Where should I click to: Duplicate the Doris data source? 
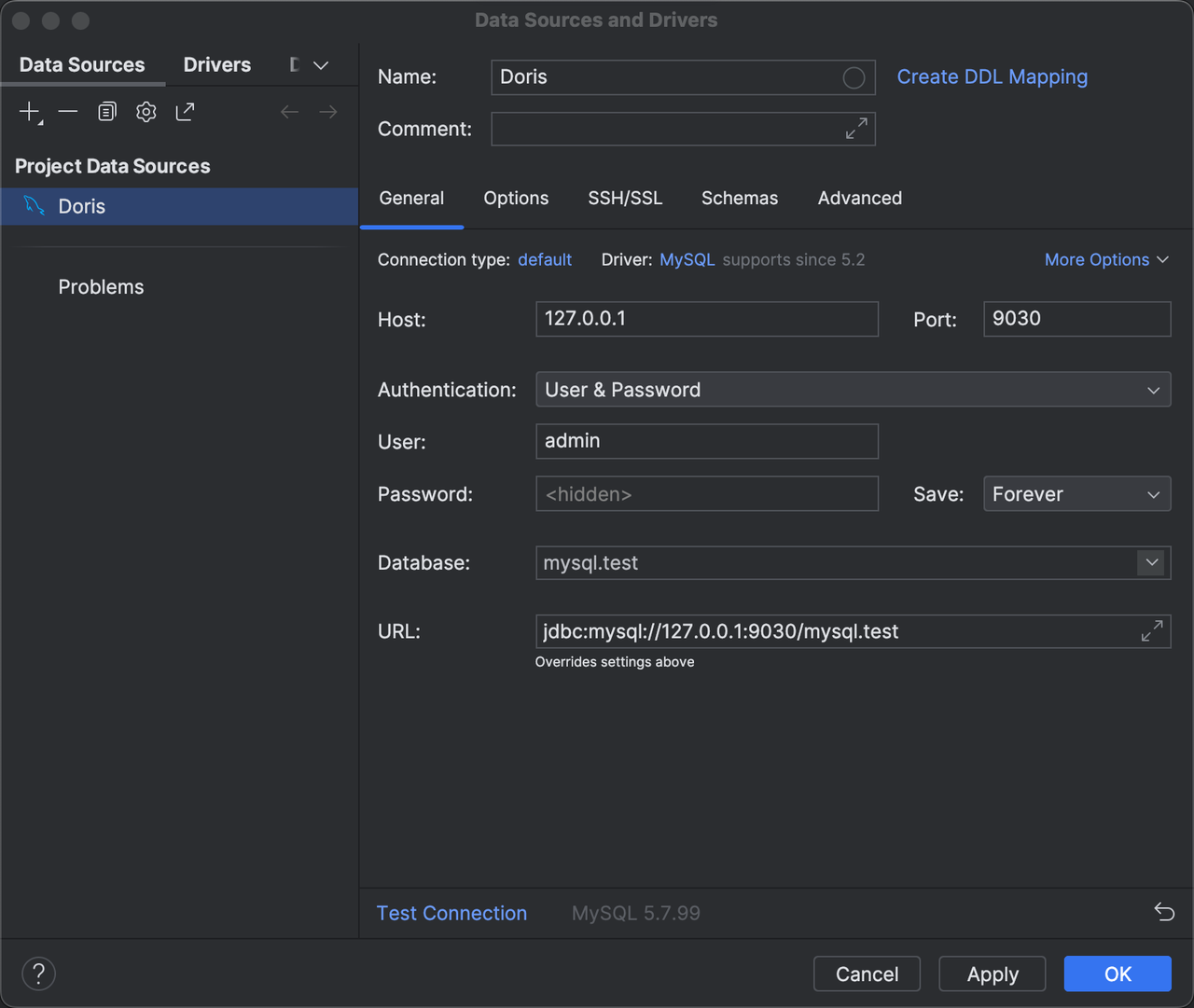coord(106,111)
